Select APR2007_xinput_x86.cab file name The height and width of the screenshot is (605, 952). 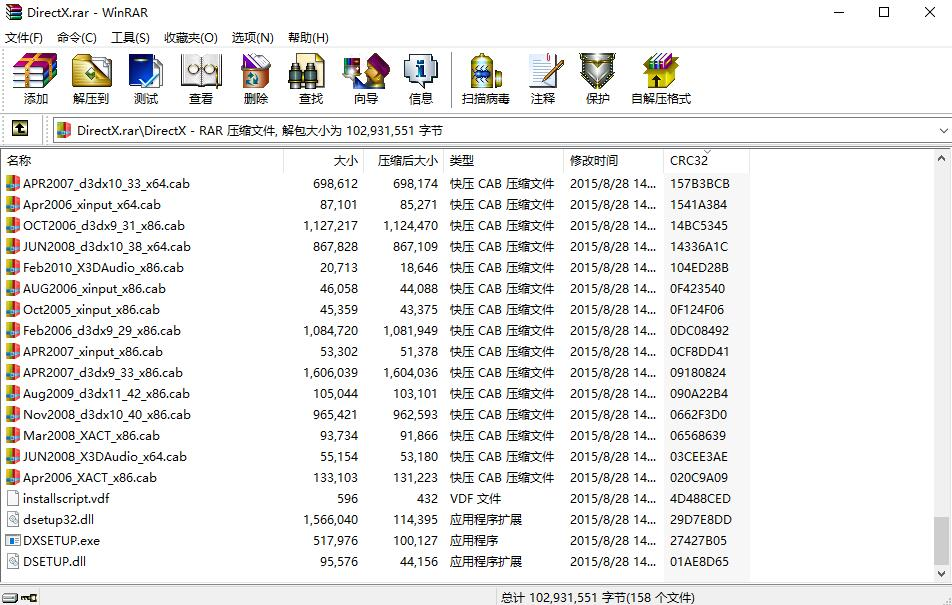tap(93, 352)
